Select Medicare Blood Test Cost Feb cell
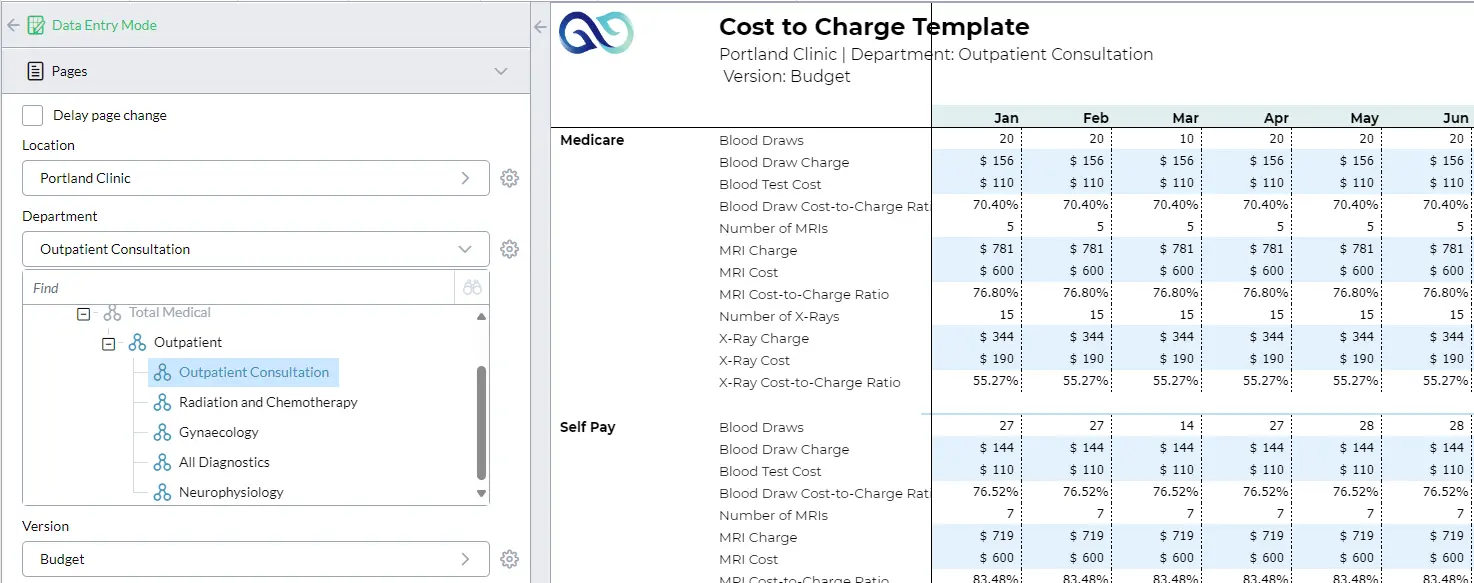Viewport: 1474px width, 583px height. coord(1066,183)
